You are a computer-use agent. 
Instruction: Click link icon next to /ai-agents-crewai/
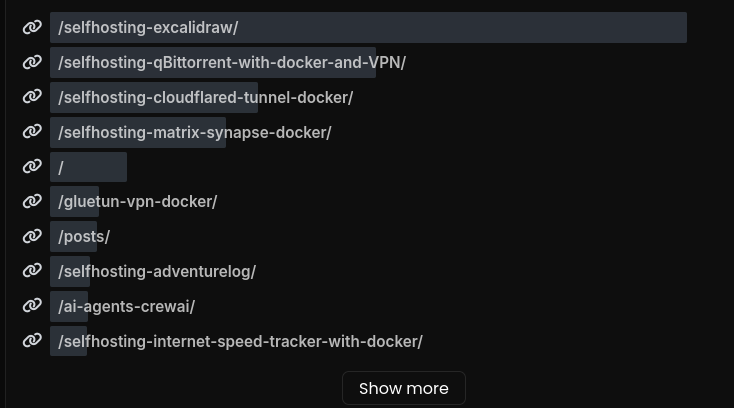point(32,306)
